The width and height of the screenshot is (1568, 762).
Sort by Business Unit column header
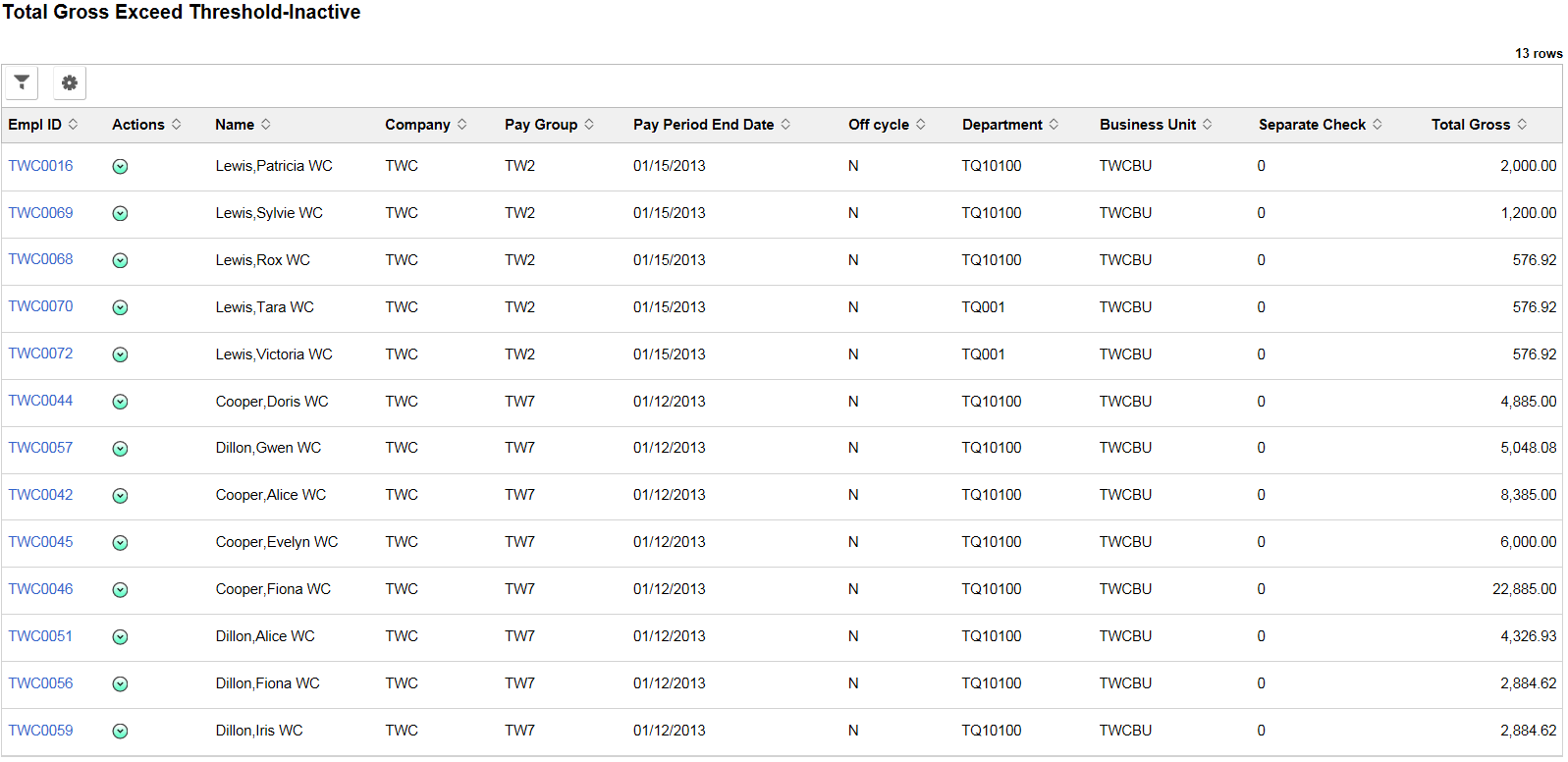pos(1148,125)
